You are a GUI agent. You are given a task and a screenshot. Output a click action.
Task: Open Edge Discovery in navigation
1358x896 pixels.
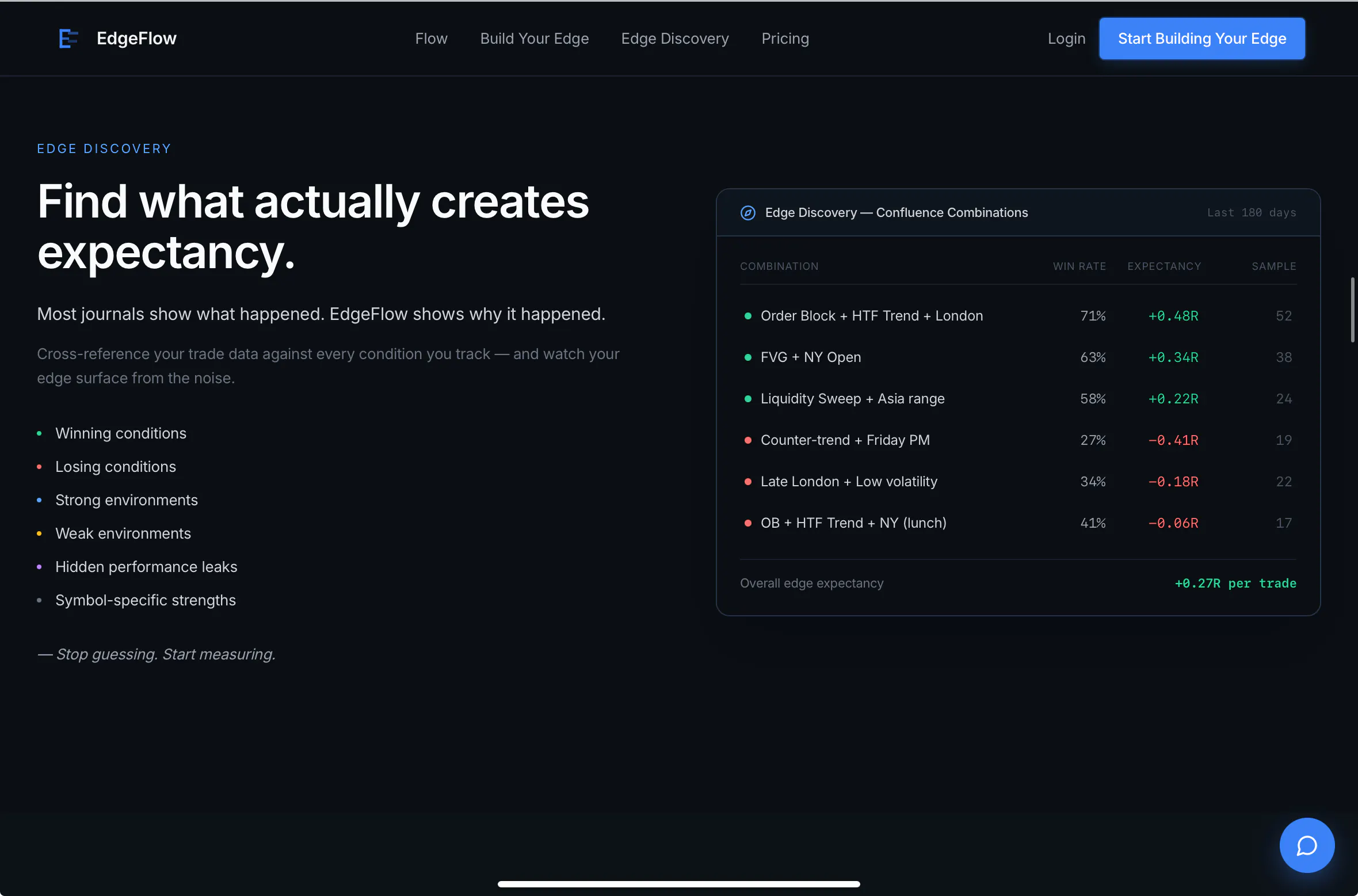674,39
